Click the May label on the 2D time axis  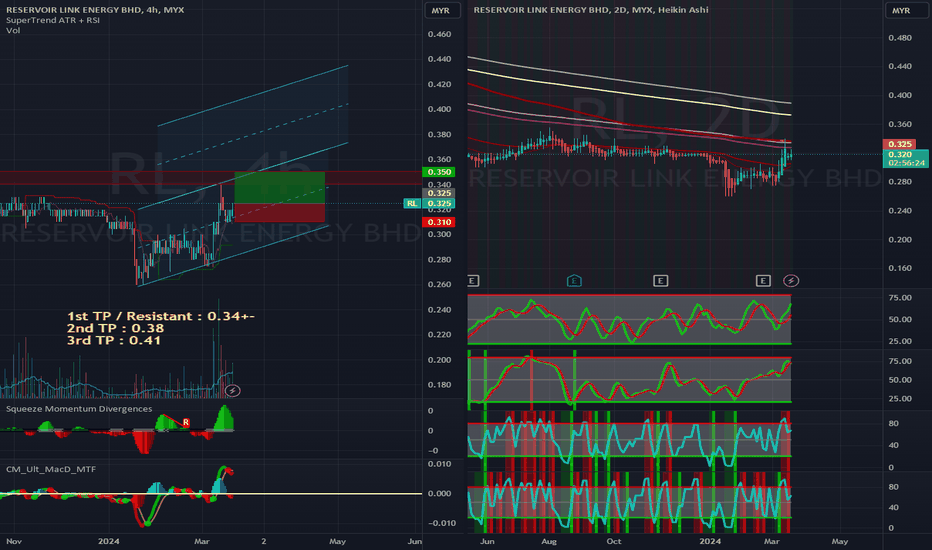click(x=839, y=541)
